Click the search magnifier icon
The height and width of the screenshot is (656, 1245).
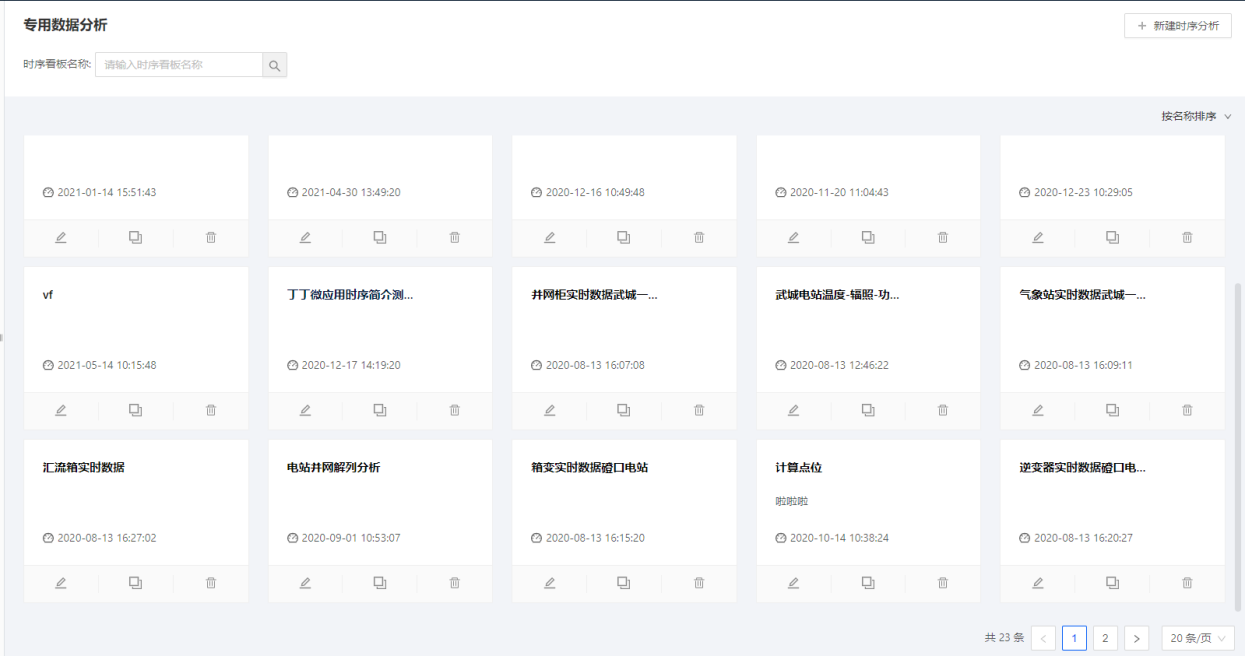click(274, 65)
